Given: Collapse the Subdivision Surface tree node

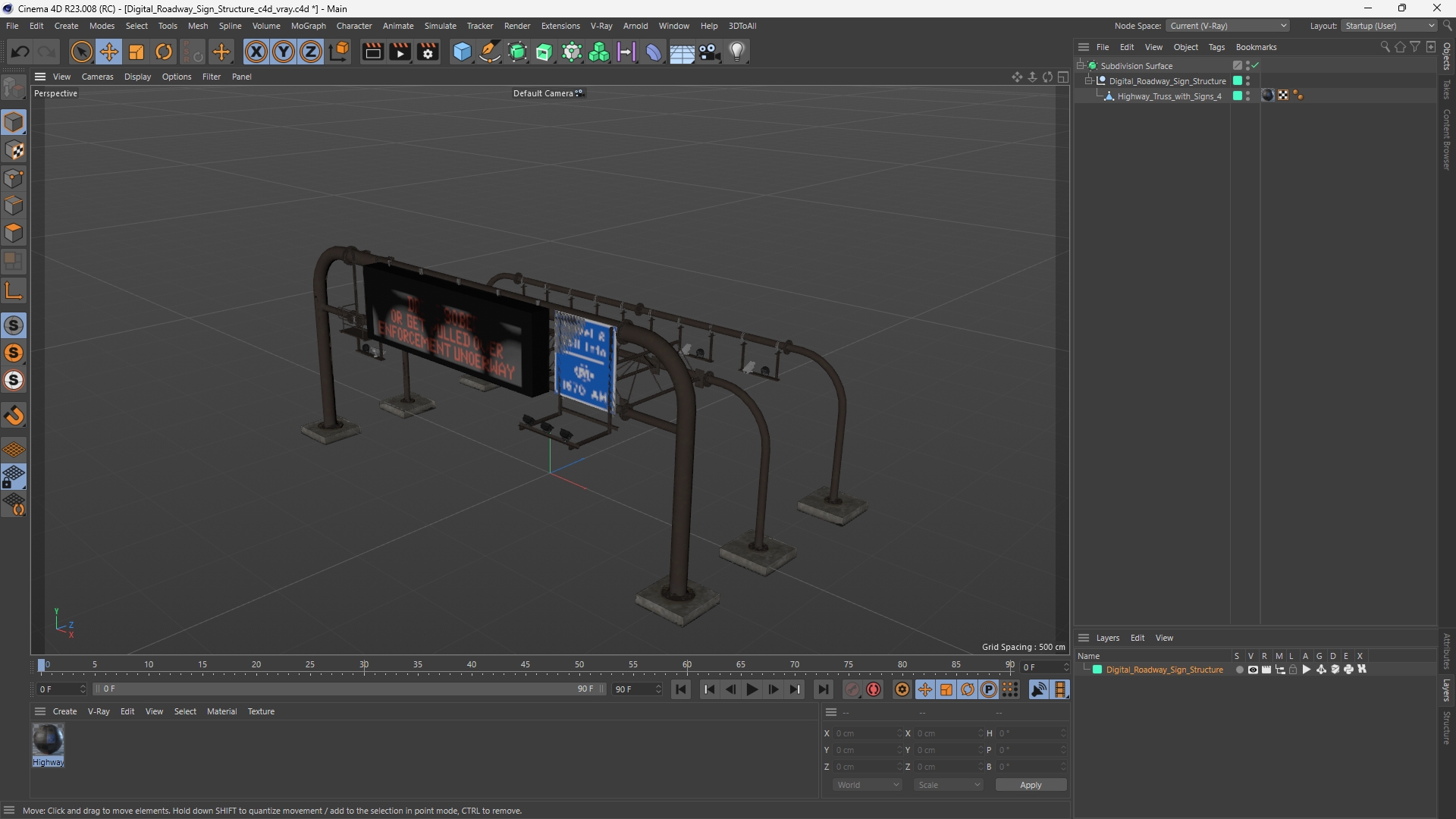Looking at the screenshot, I should 1081,66.
